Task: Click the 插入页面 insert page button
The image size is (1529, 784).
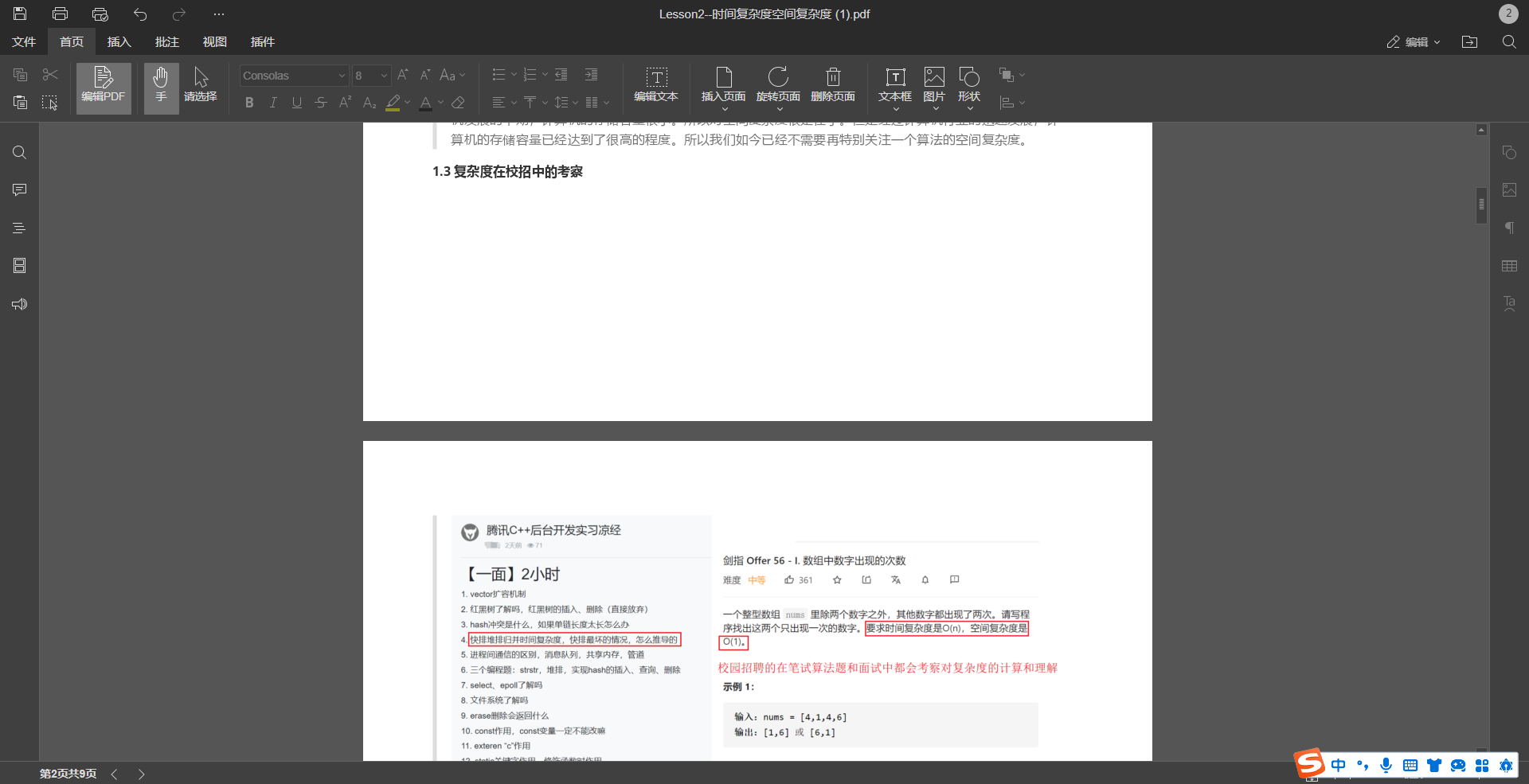Action: pyautogui.click(x=724, y=88)
